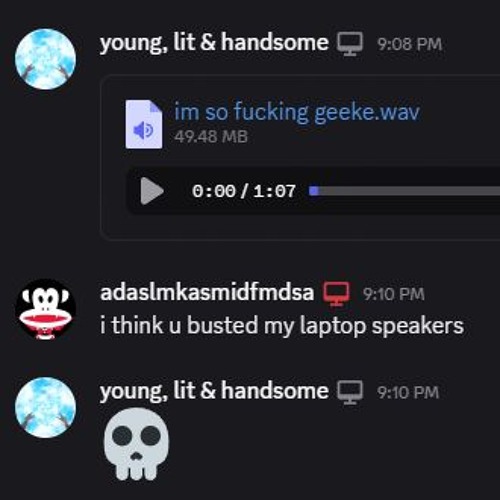Click the audio file icon in the attachment
The width and height of the screenshot is (500, 500).
point(144,124)
